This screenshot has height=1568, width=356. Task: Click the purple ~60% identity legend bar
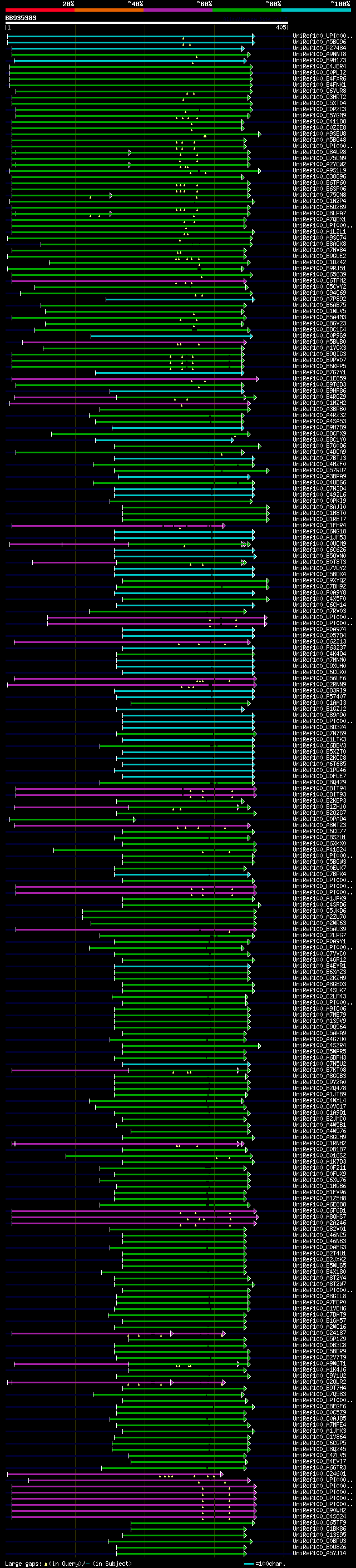pyautogui.click(x=179, y=11)
